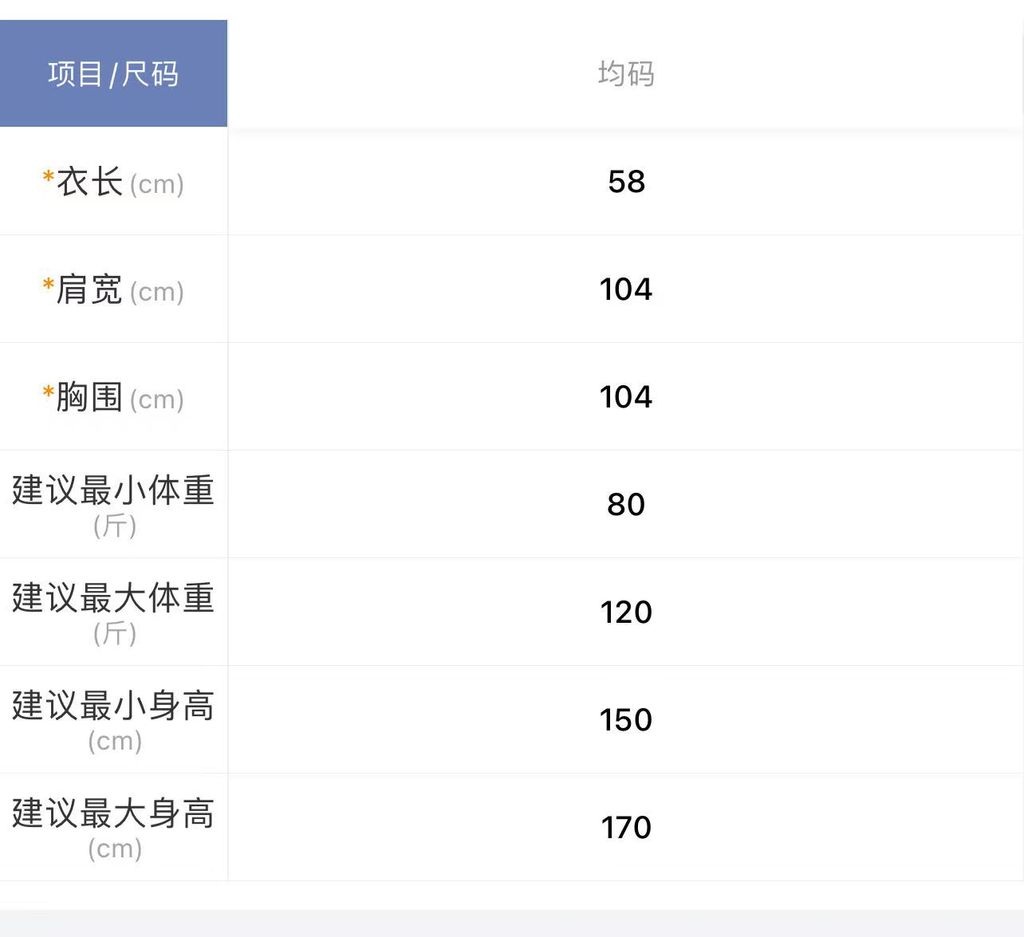Click the 建议最小体重 label
The image size is (1024, 937).
[113, 491]
